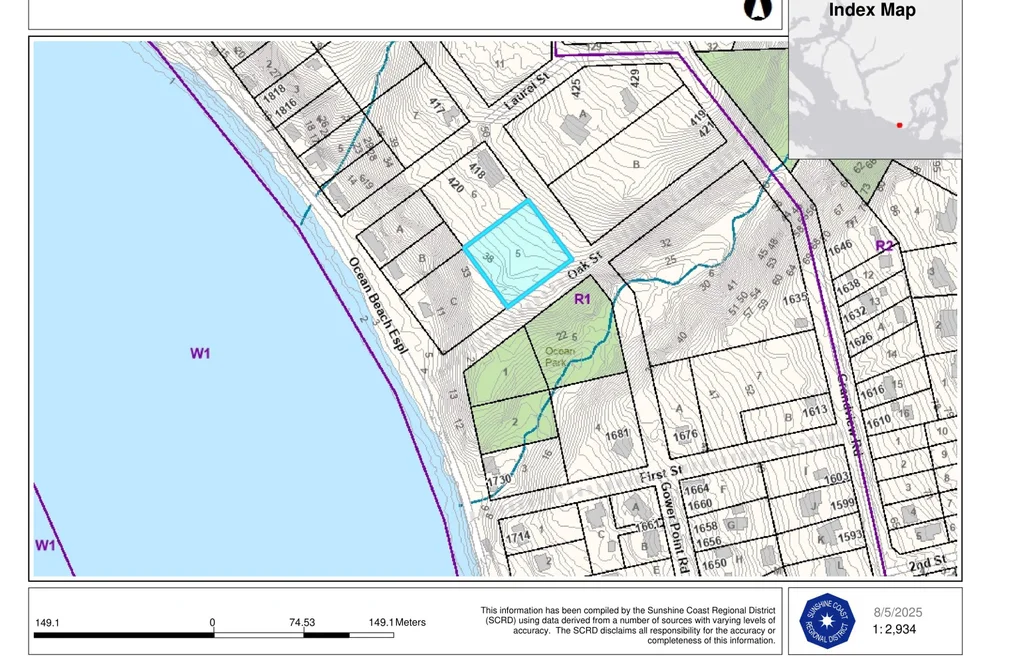The image size is (1013, 669).
Task: Click address label '1664'
Action: pyautogui.click(x=696, y=489)
